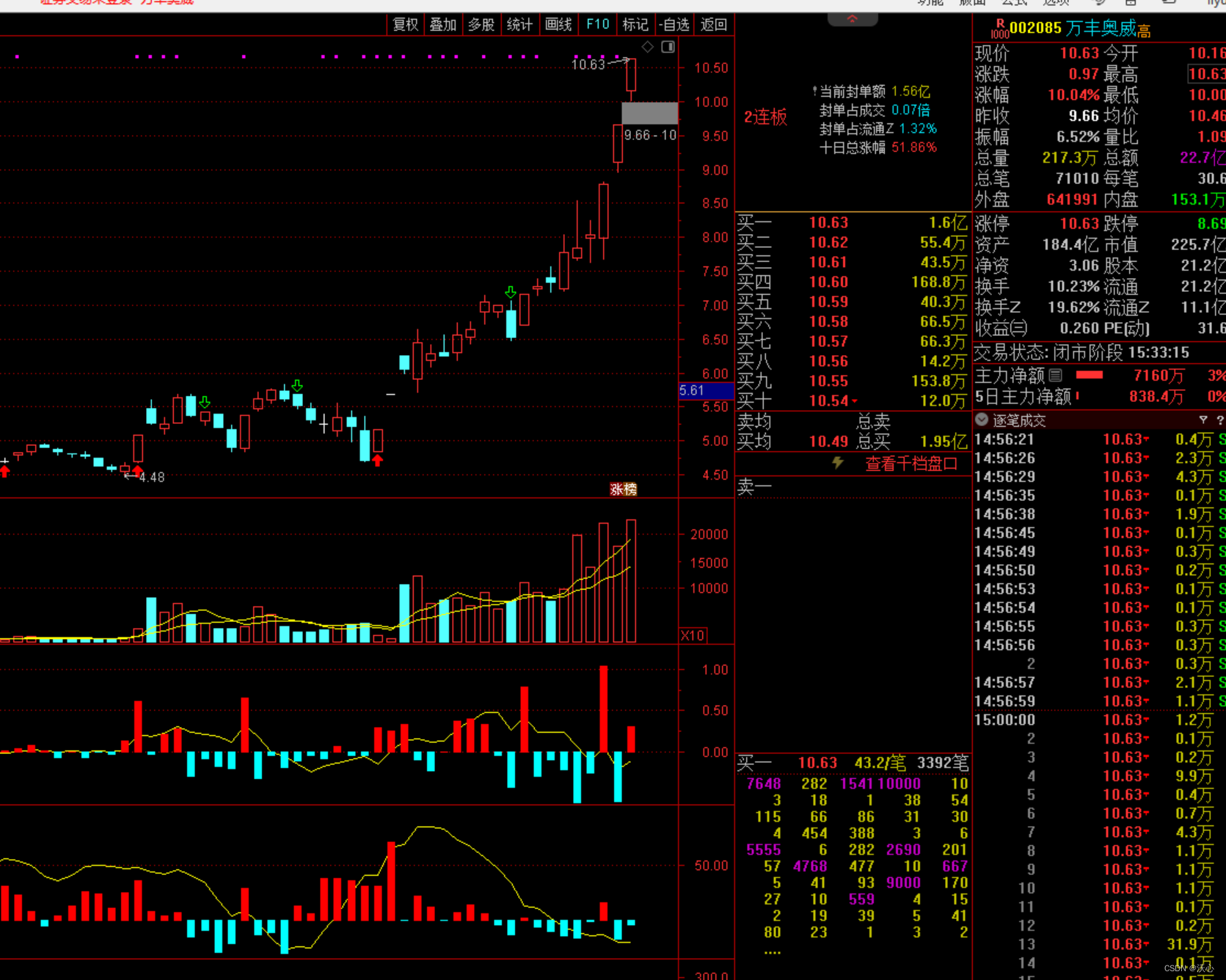
Task: Click the 2连板 limit-up label
Action: [x=765, y=117]
